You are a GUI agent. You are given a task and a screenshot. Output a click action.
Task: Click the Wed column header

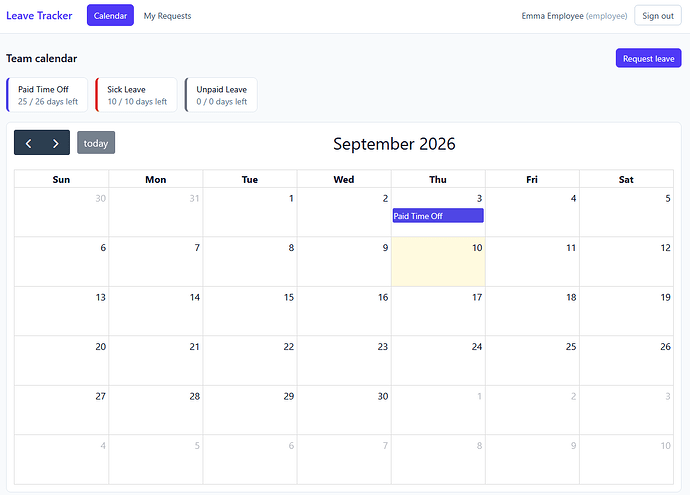pos(344,180)
